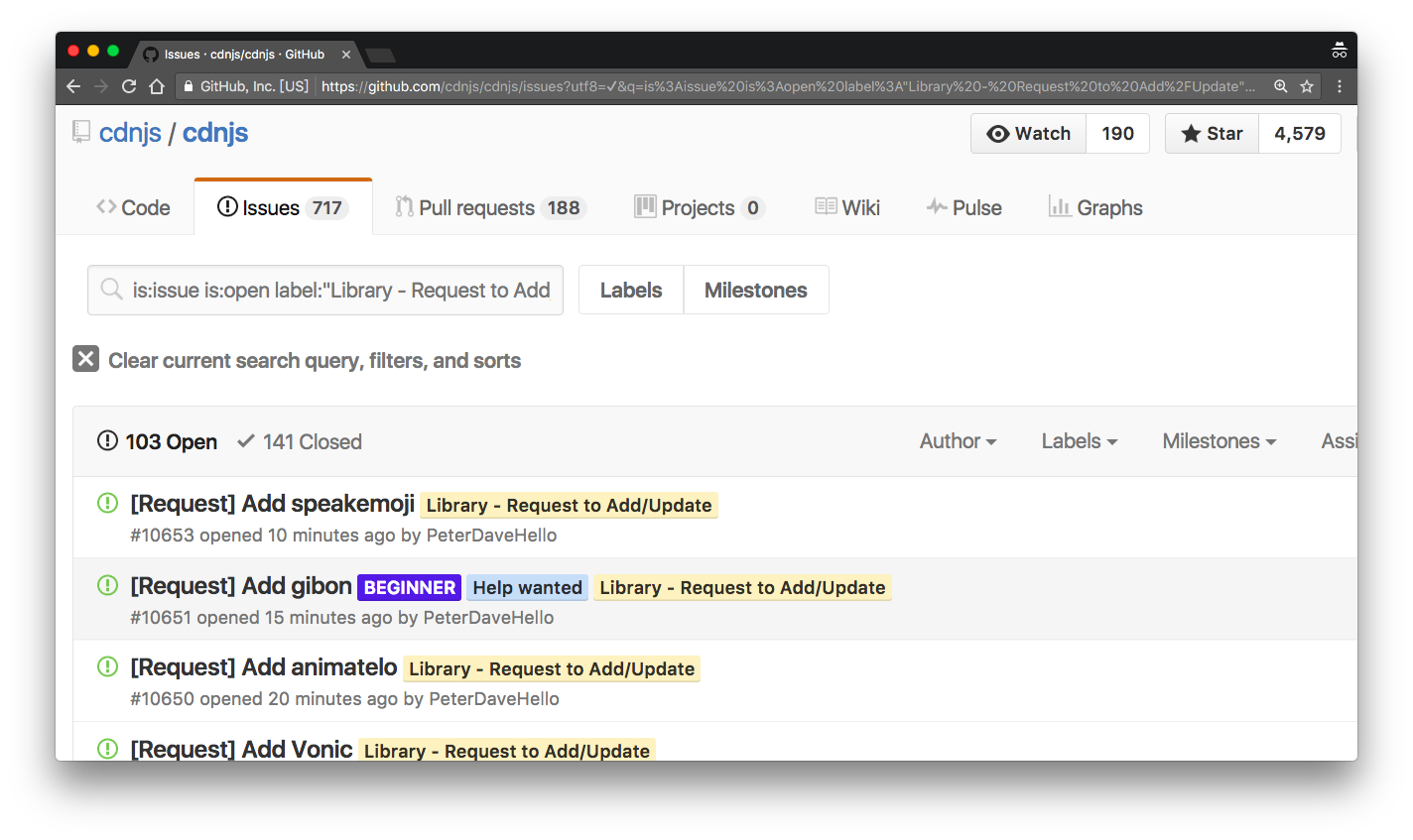The height and width of the screenshot is (840, 1413).
Task: Open PeterDaveHello on issue #10650
Action: pos(494,699)
